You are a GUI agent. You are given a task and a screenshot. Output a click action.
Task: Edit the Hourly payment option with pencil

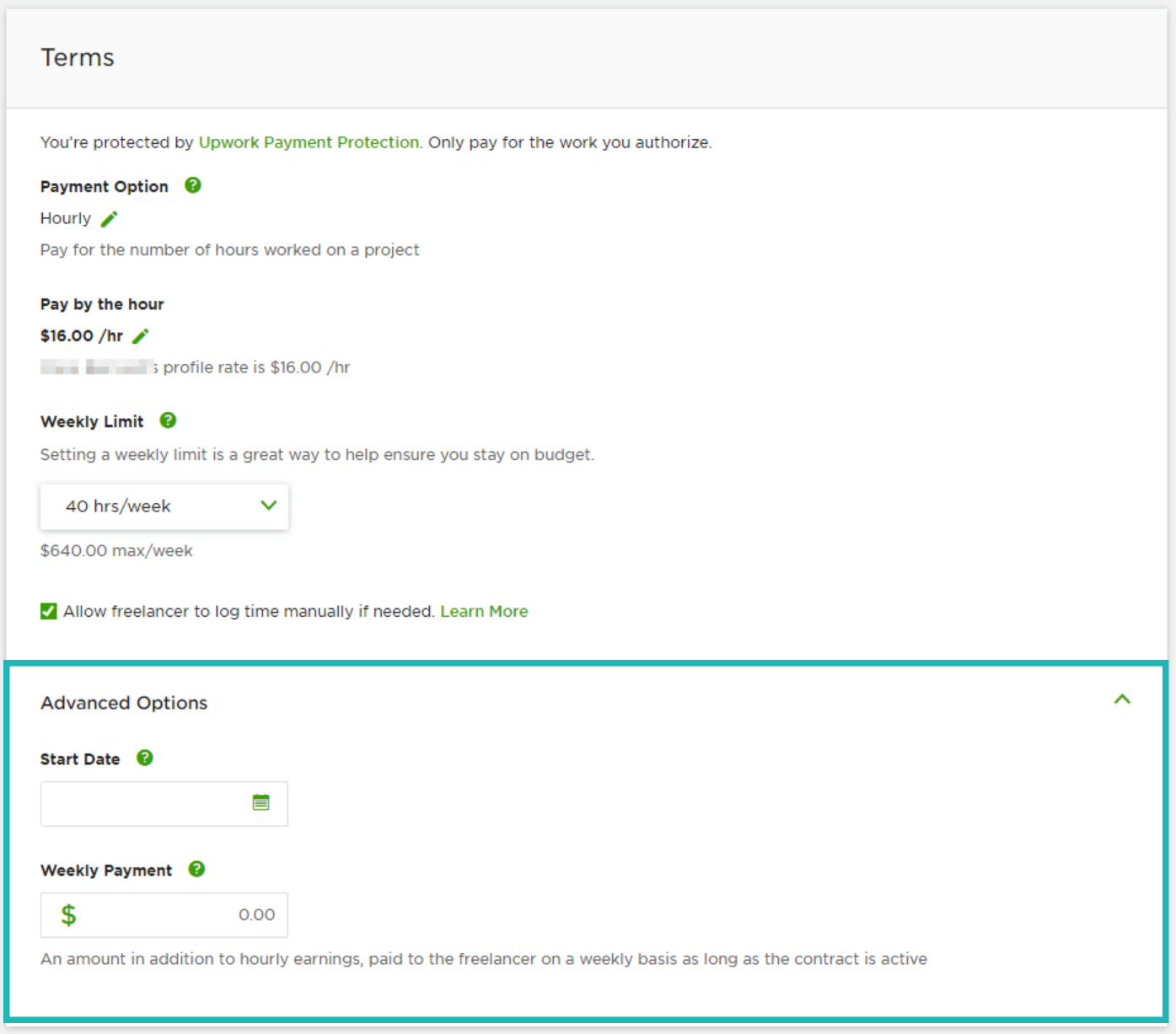click(x=110, y=219)
